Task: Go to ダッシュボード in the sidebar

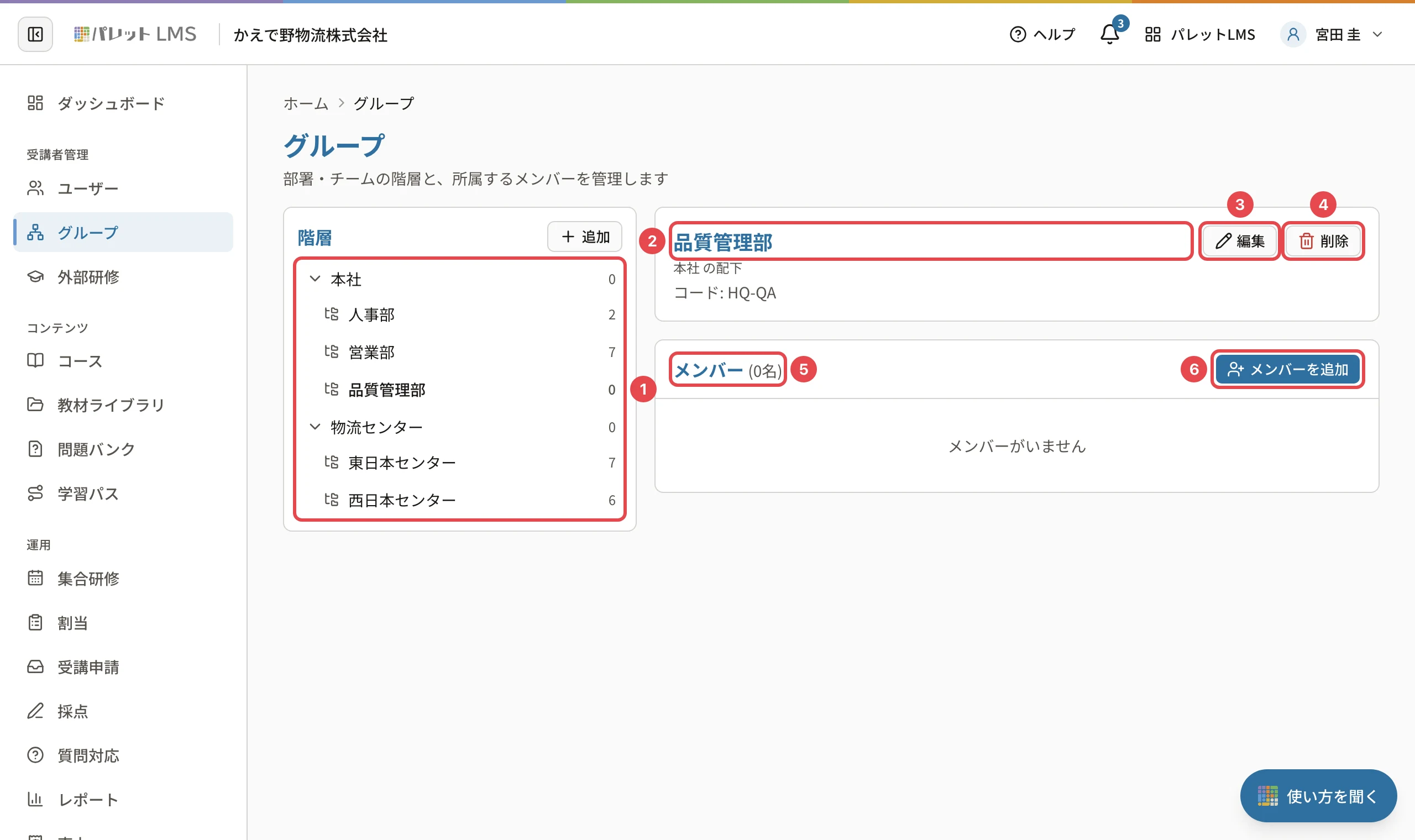Action: [x=123, y=103]
